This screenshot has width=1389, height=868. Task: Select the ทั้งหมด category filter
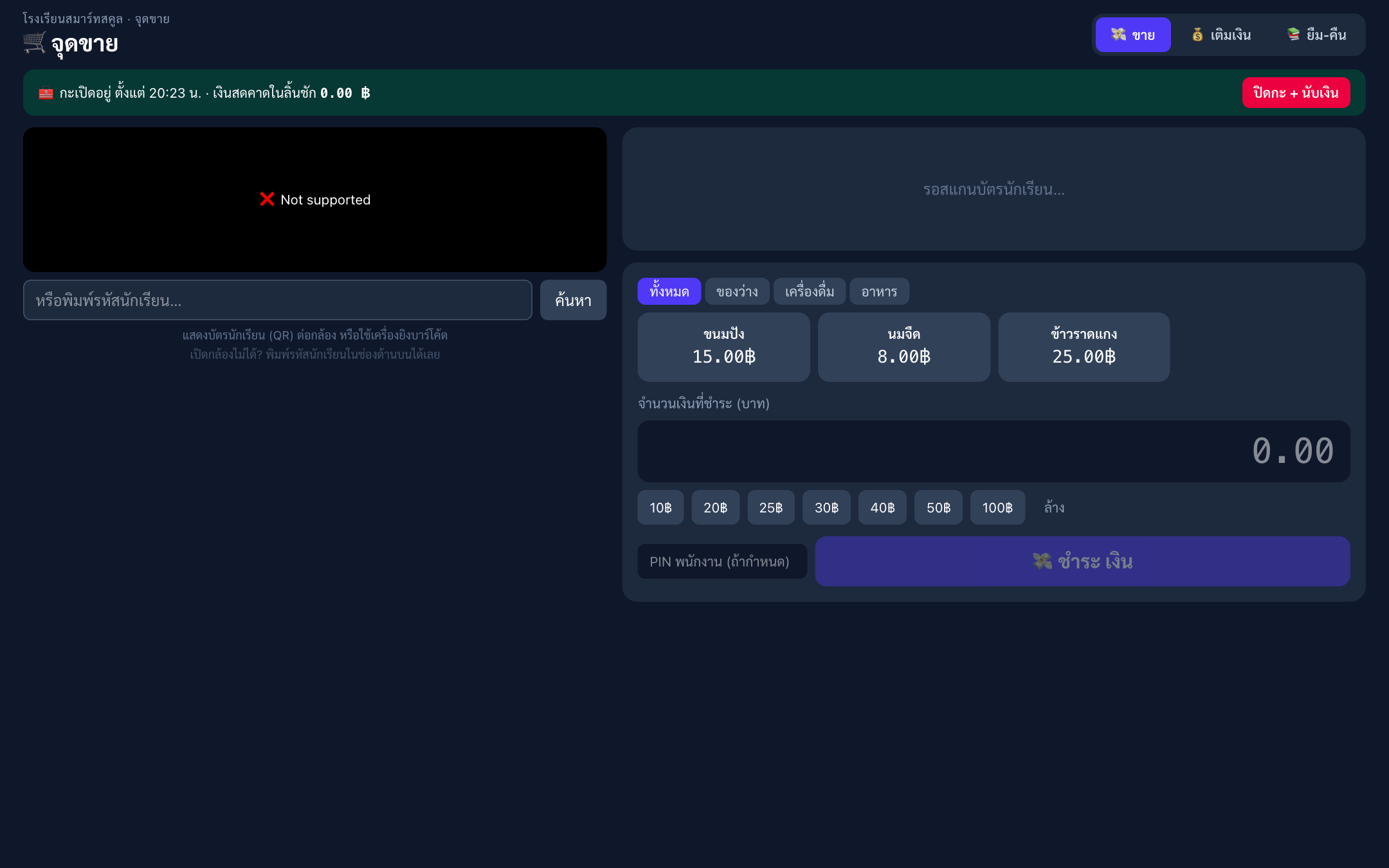pos(669,291)
